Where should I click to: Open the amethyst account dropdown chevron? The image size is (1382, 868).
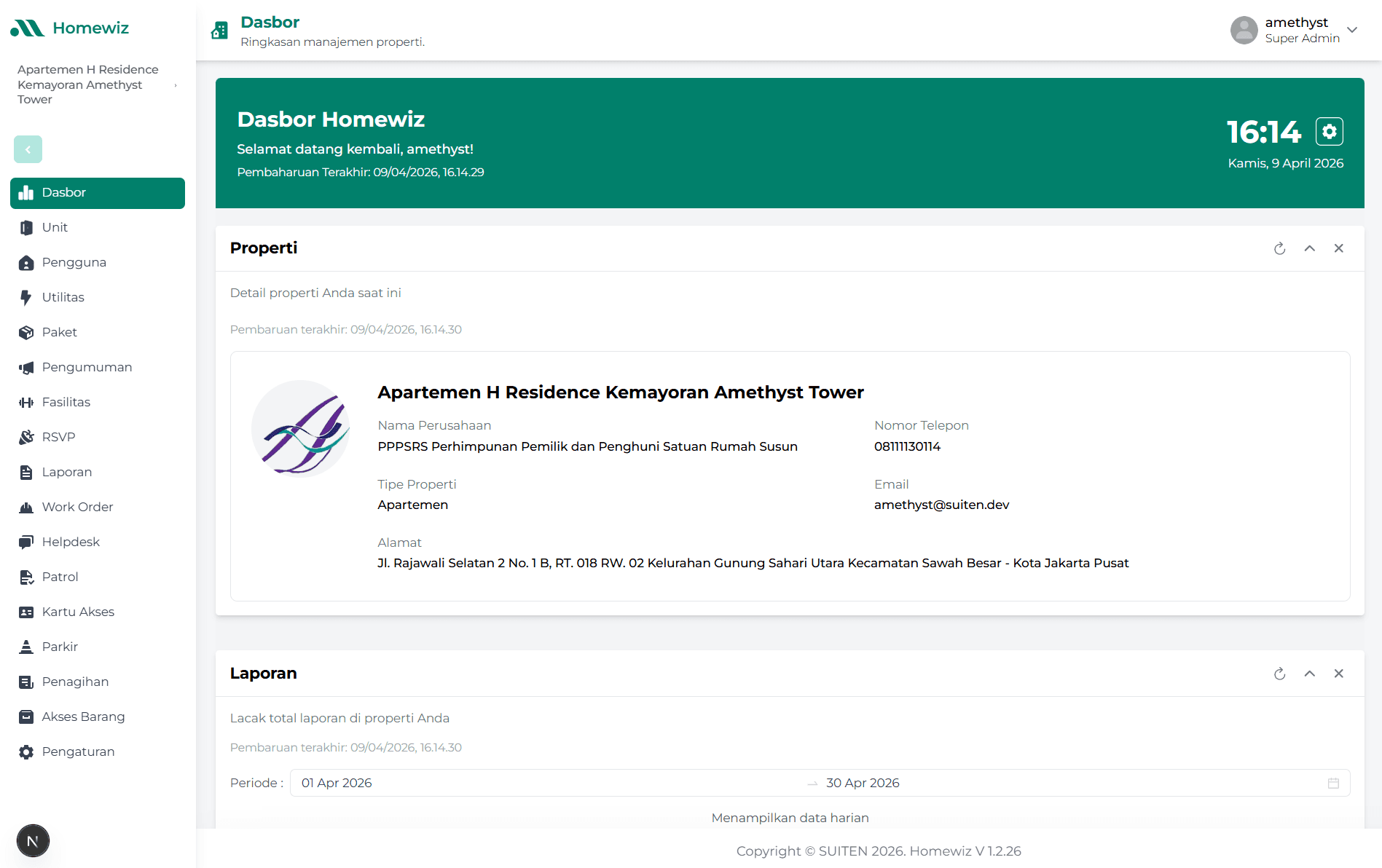click(x=1352, y=30)
